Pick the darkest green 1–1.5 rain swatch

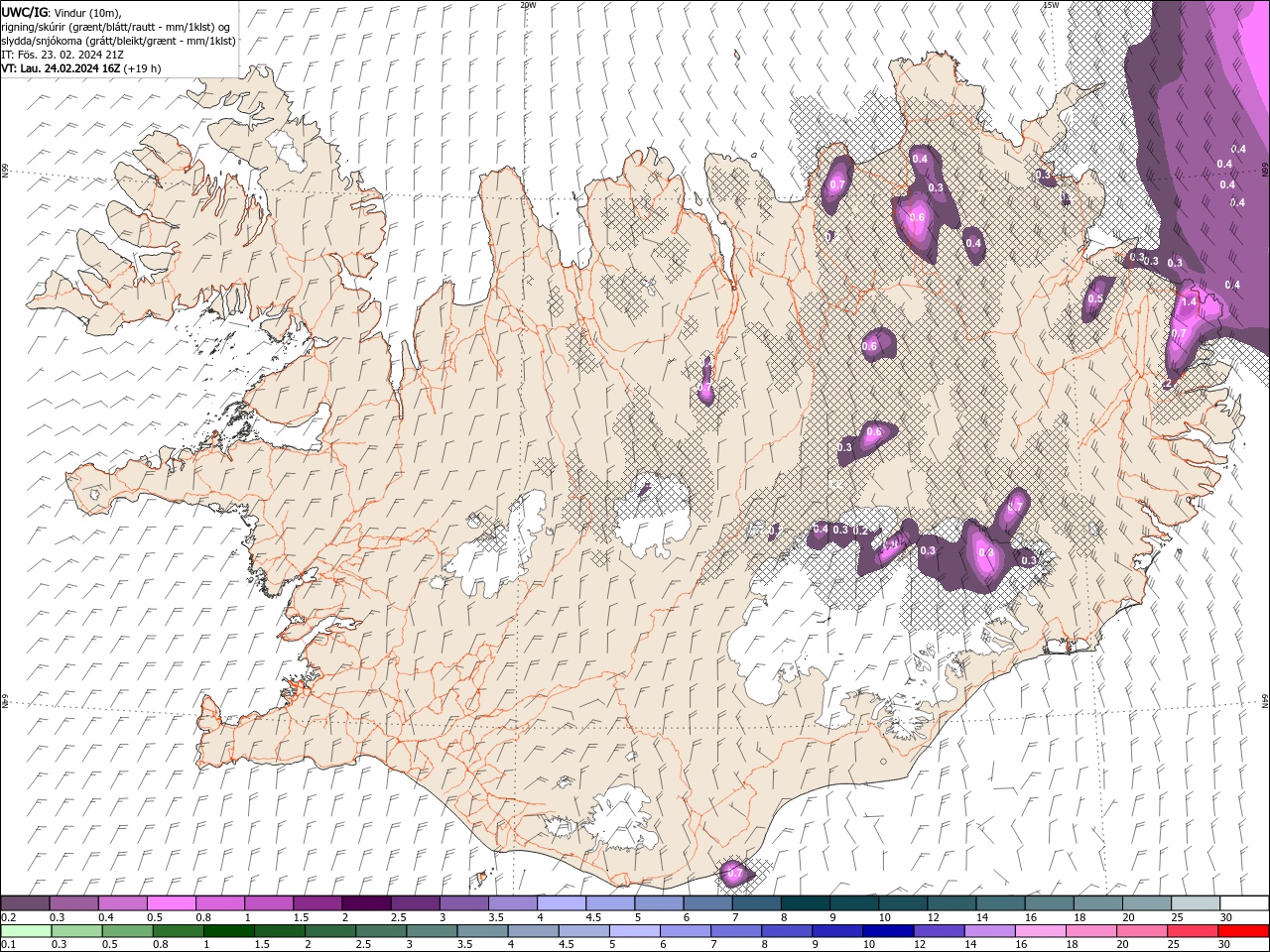pyautogui.click(x=229, y=931)
